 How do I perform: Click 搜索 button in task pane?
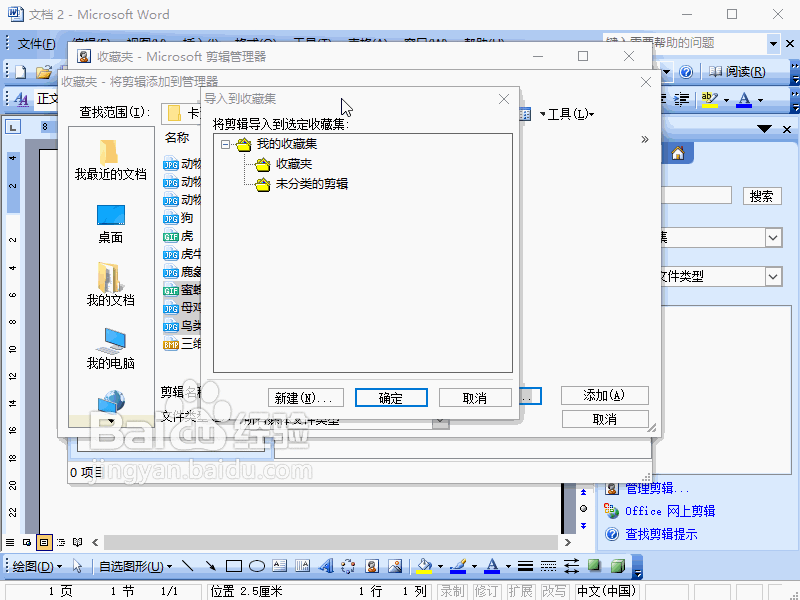[x=762, y=196]
